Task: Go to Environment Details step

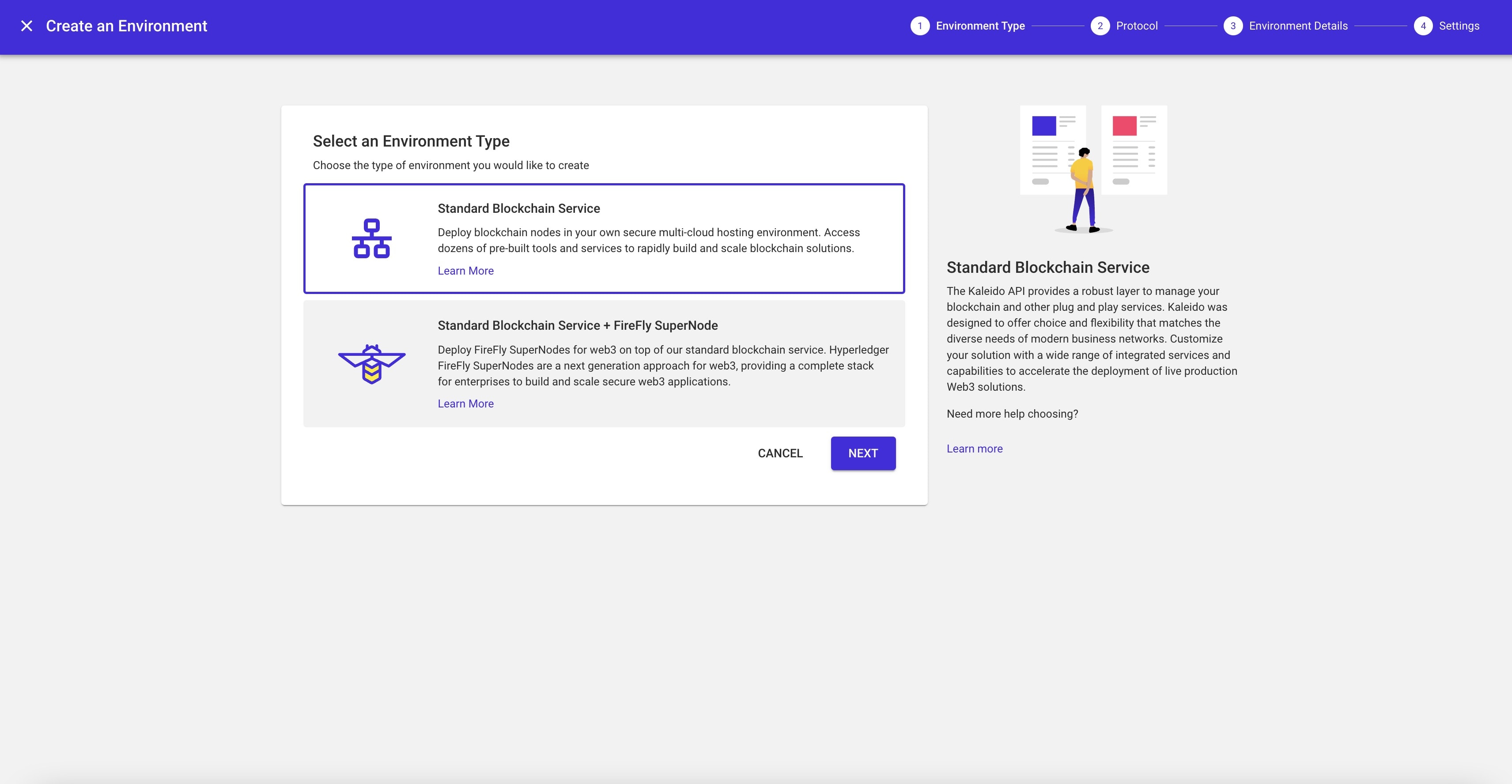Action: tap(1298, 26)
